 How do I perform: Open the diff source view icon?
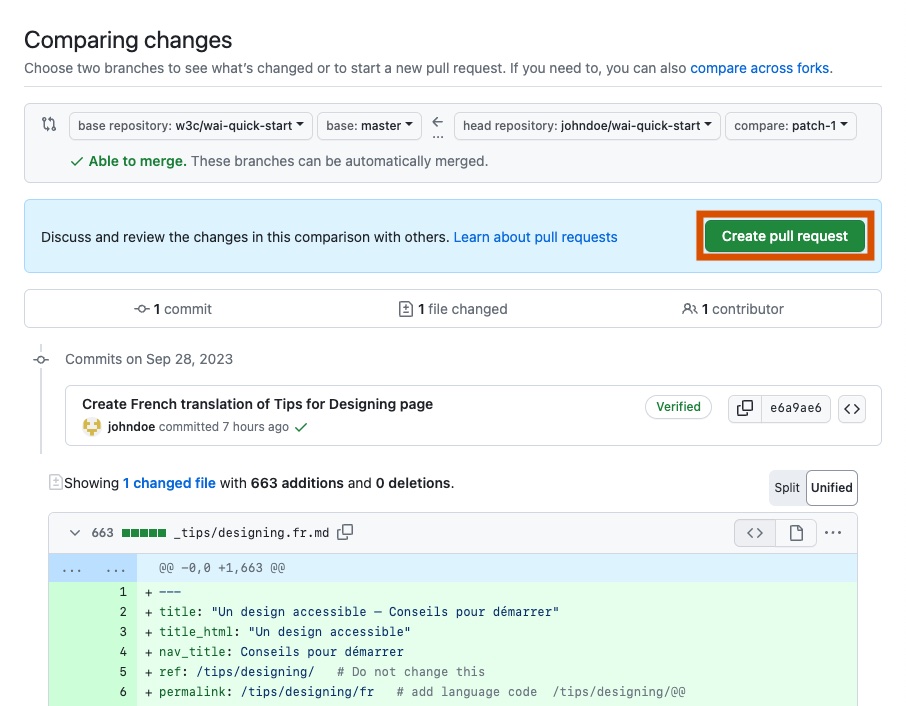pos(754,533)
